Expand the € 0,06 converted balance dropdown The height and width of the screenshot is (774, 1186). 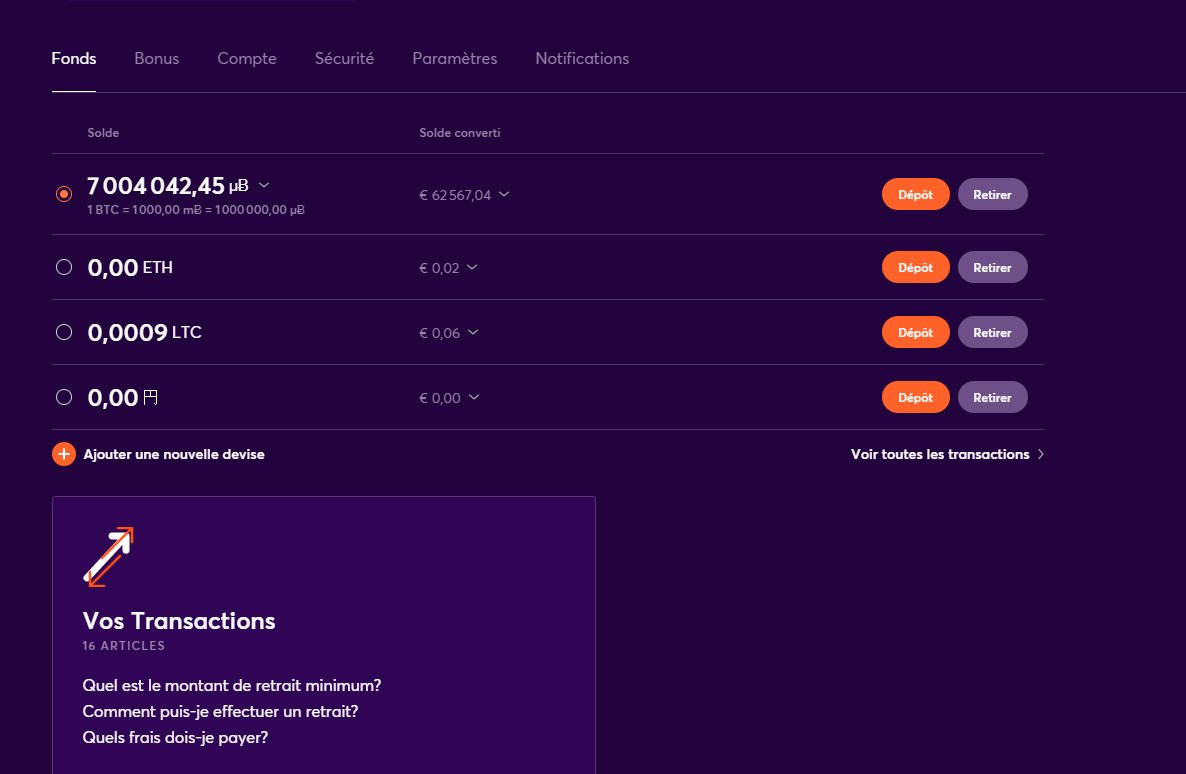click(473, 332)
